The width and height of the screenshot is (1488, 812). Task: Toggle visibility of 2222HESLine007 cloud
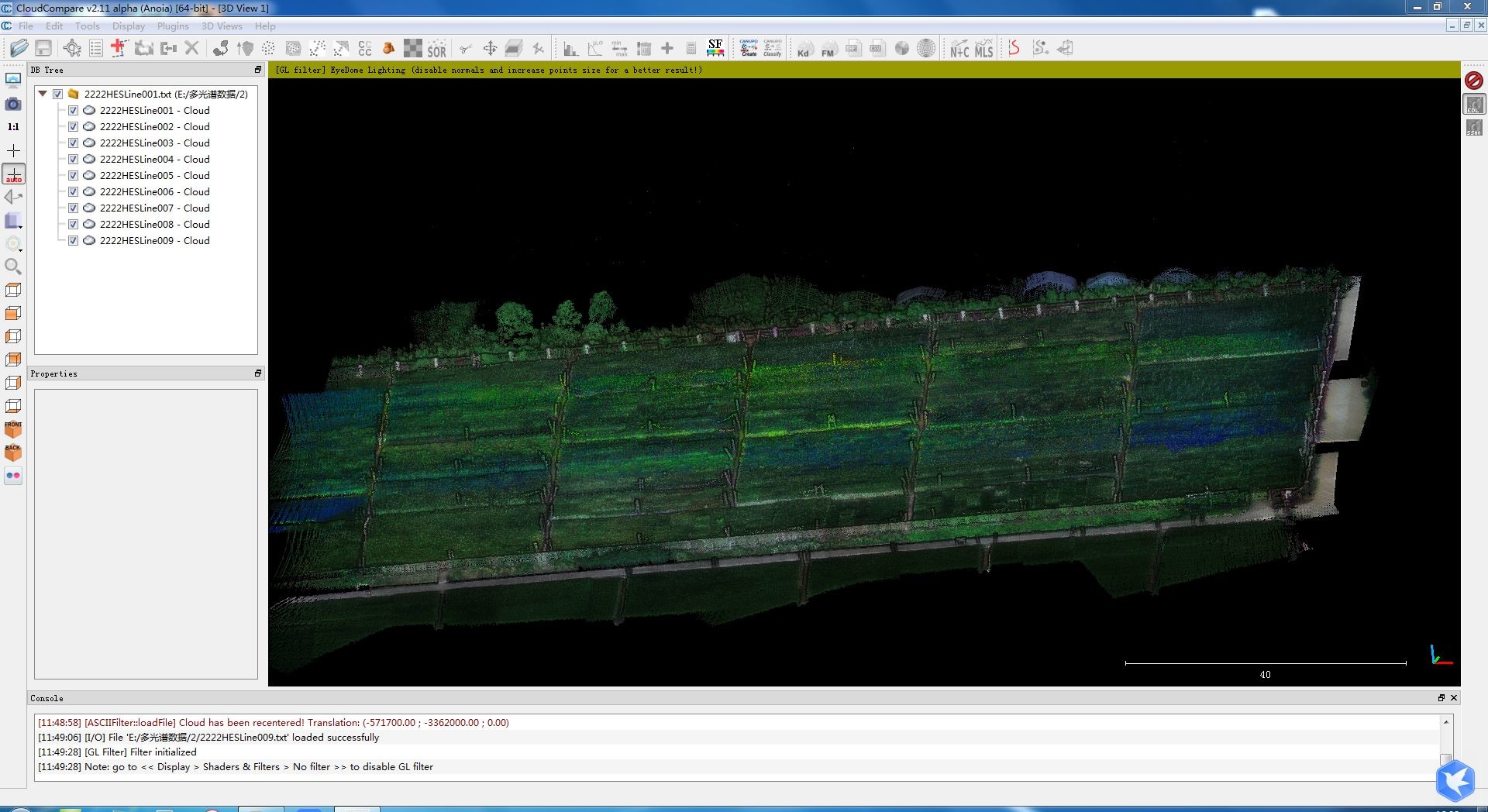tap(73, 208)
